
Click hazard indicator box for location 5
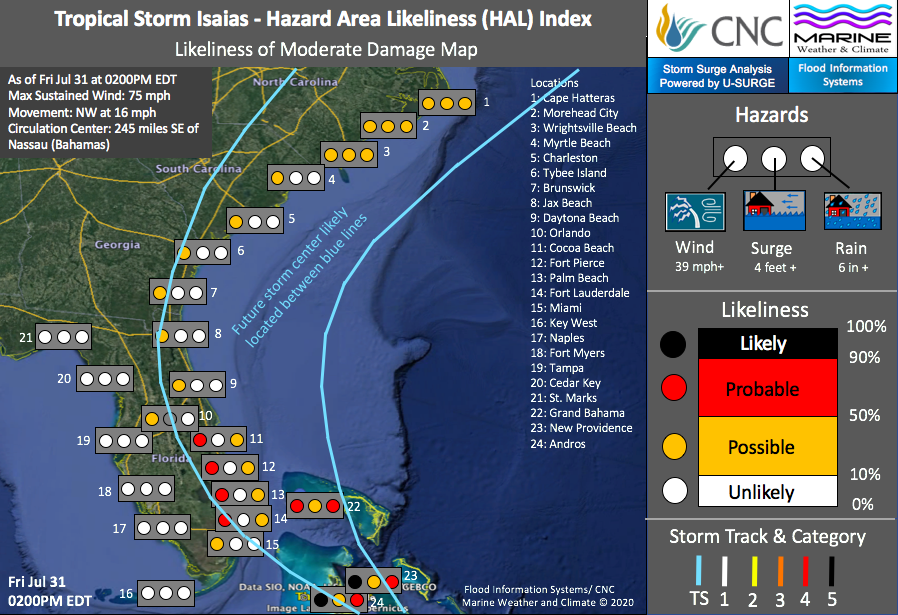(x=255, y=221)
